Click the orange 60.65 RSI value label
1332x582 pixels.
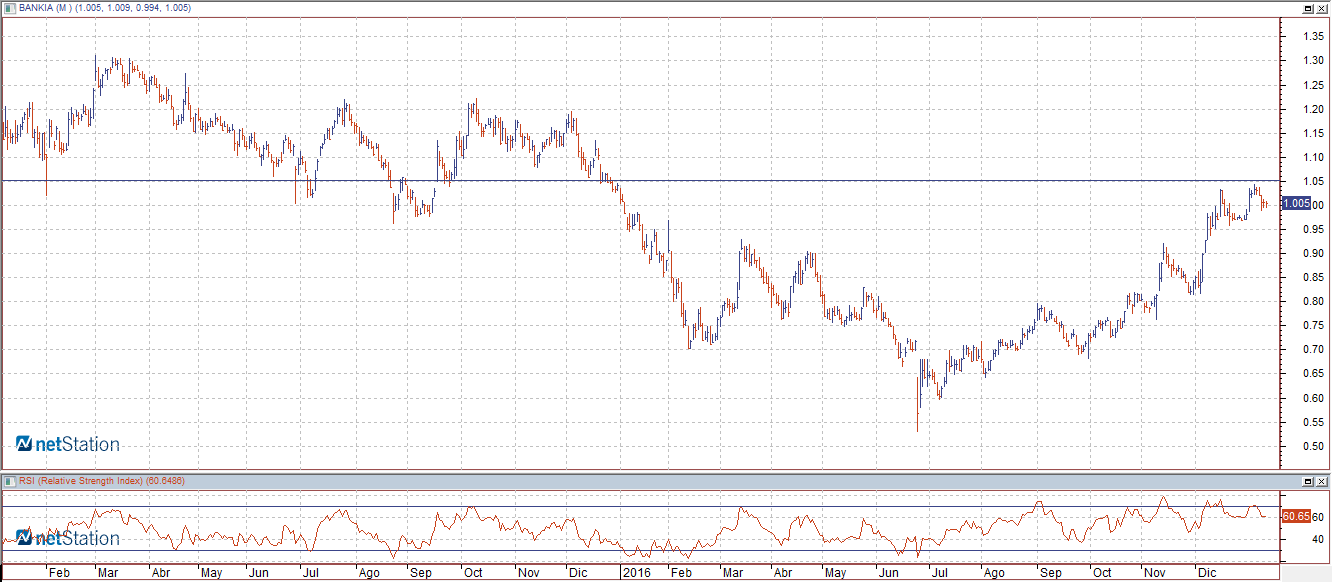pyautogui.click(x=1295, y=516)
